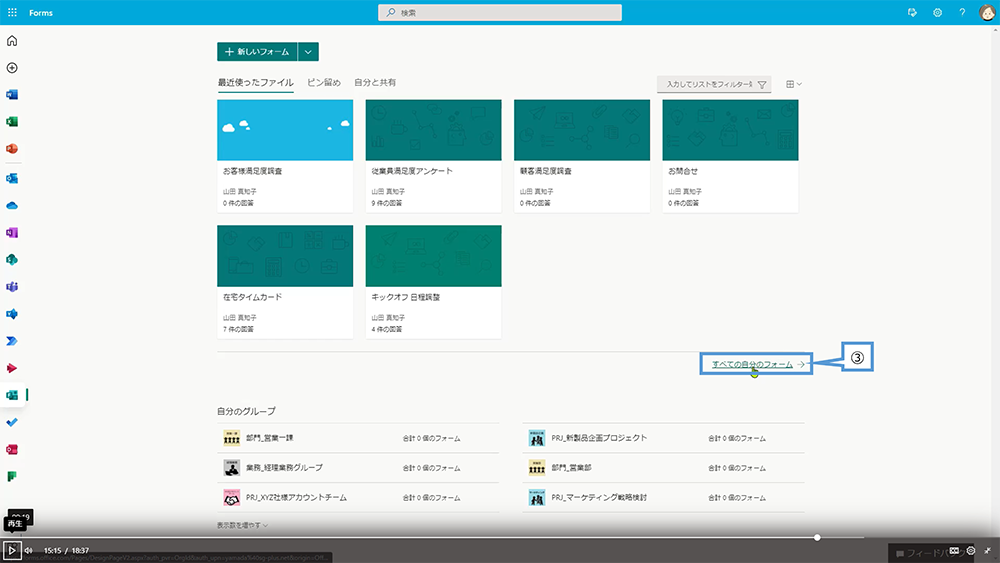Open the お客様満足度調査 form thumbnail
The width and height of the screenshot is (1000, 563).
pos(285,130)
